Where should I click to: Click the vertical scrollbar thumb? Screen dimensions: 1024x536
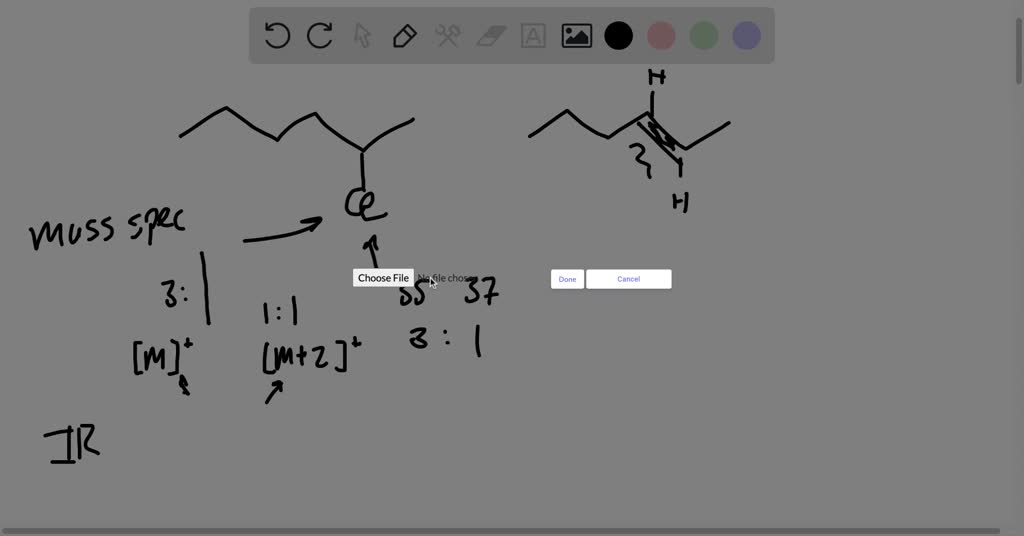coord(1018,51)
